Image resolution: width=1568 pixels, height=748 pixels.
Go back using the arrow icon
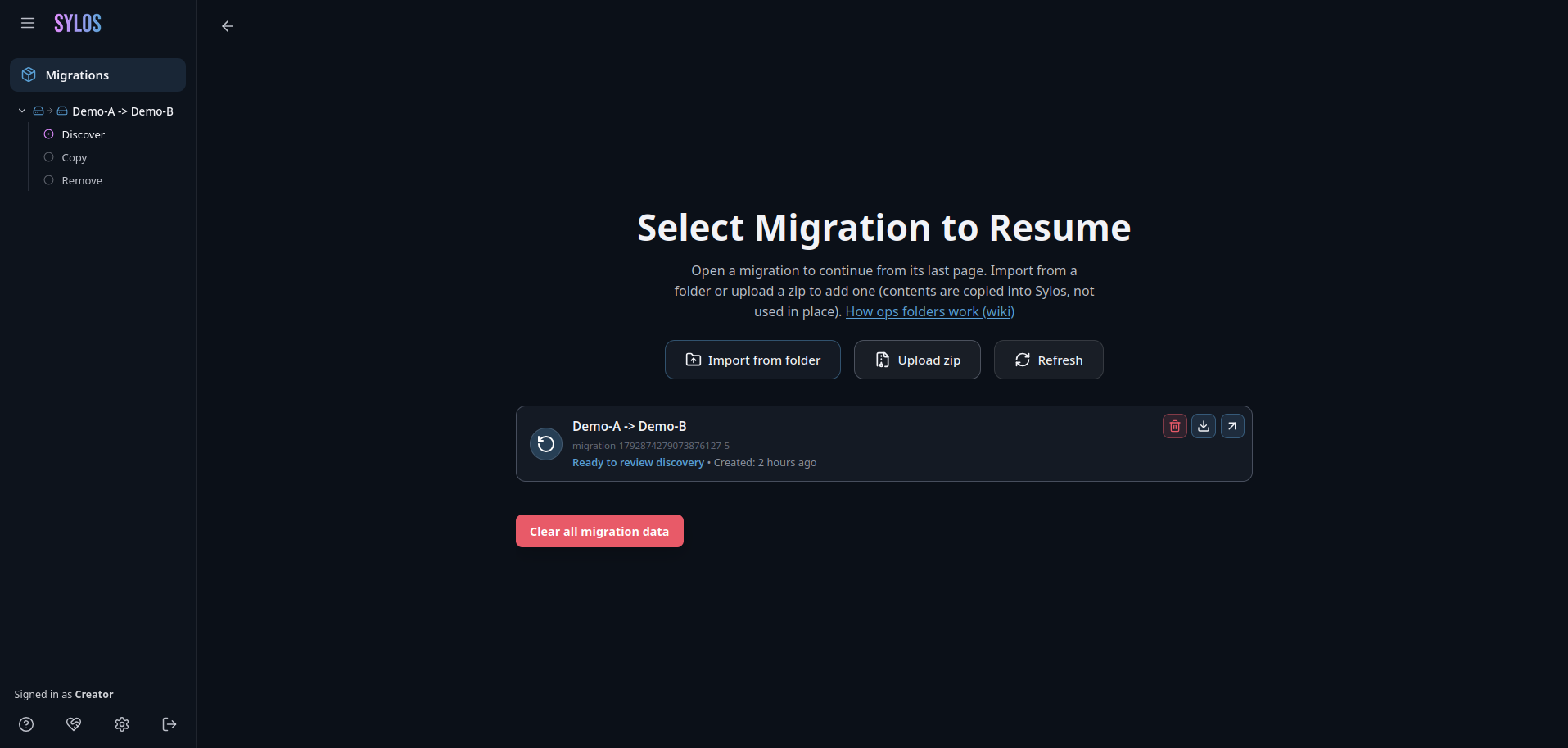[228, 26]
